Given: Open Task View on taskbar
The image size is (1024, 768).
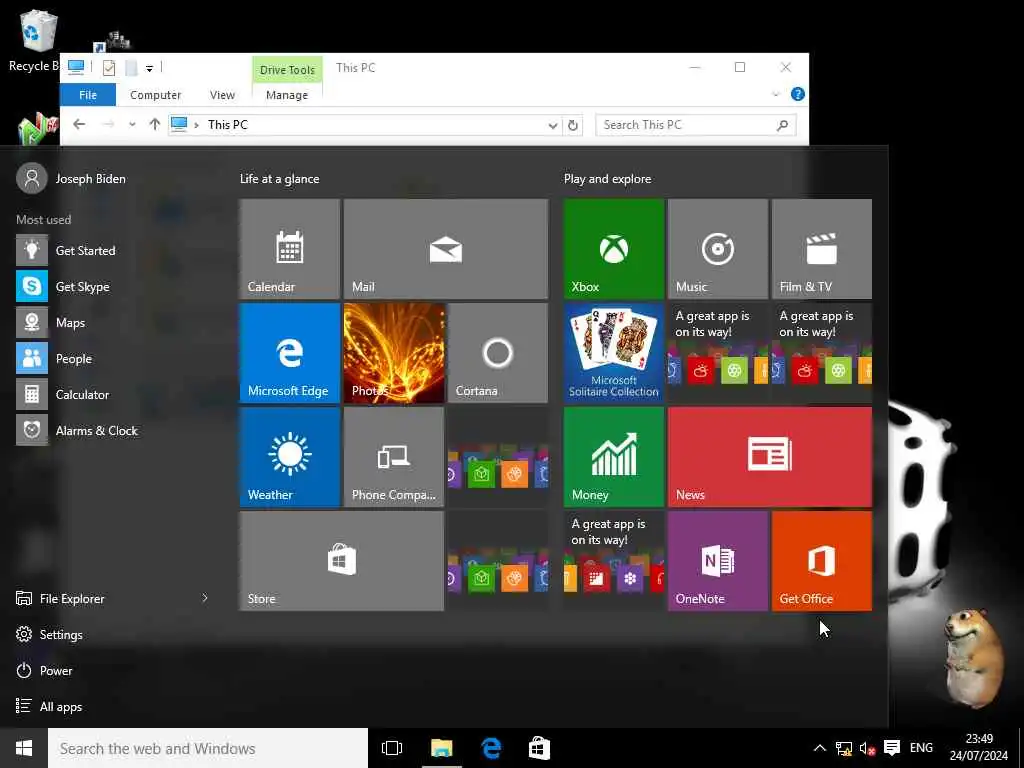Looking at the screenshot, I should 392,748.
